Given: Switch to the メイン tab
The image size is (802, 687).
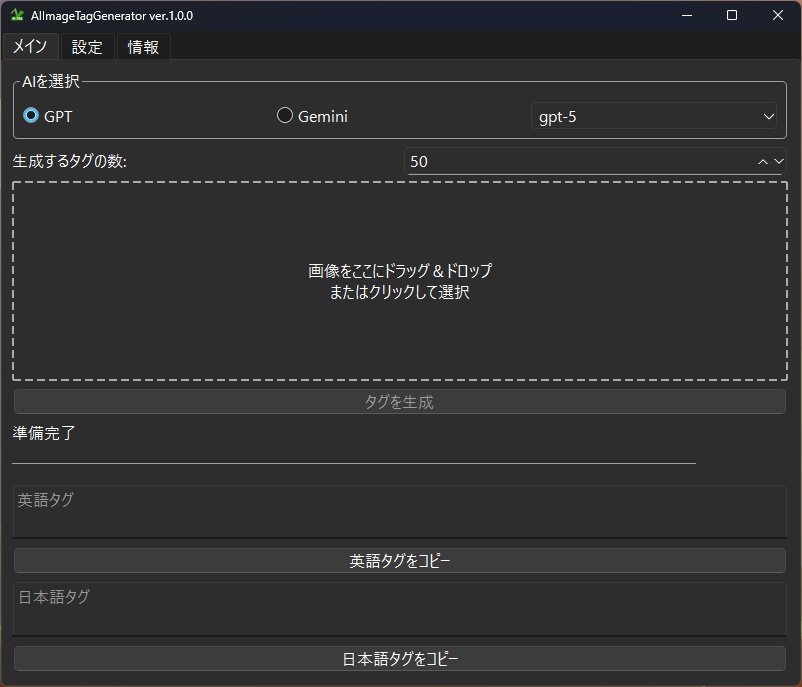Looking at the screenshot, I should pos(30,47).
